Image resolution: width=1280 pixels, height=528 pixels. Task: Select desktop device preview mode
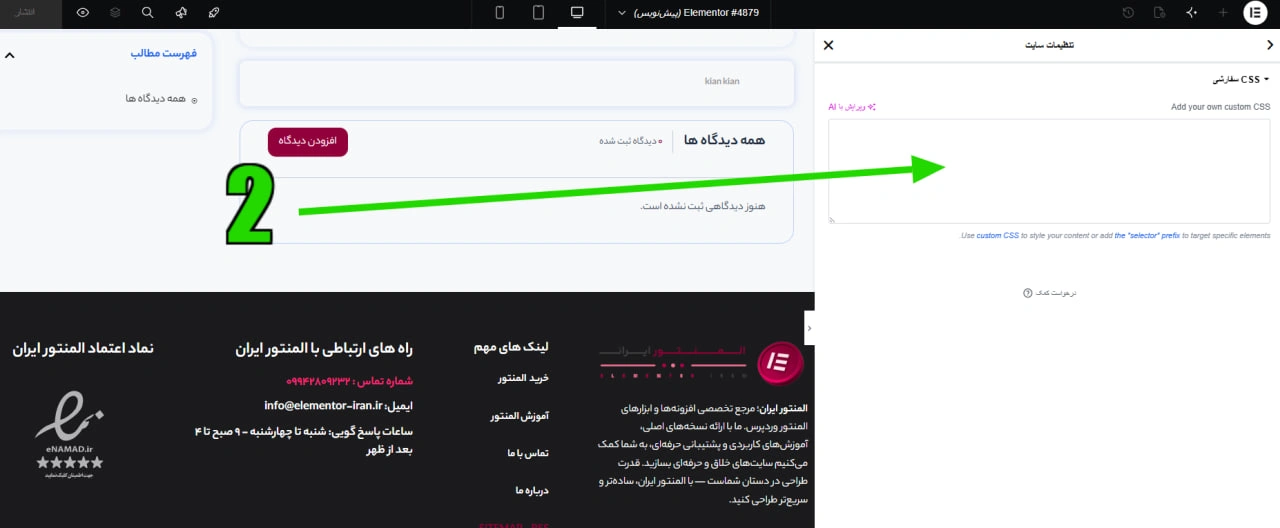point(577,13)
